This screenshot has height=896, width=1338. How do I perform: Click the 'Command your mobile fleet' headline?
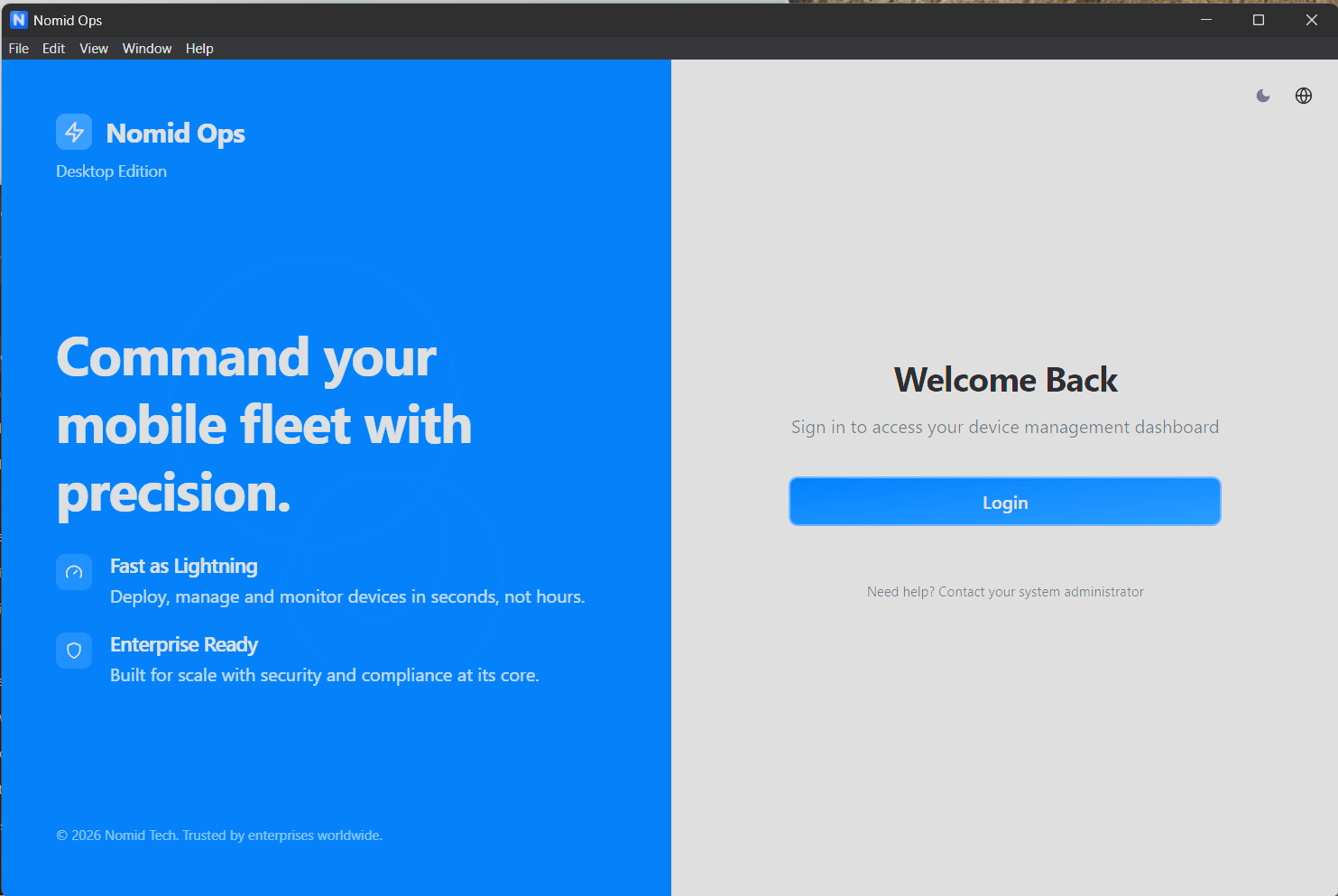[264, 425]
